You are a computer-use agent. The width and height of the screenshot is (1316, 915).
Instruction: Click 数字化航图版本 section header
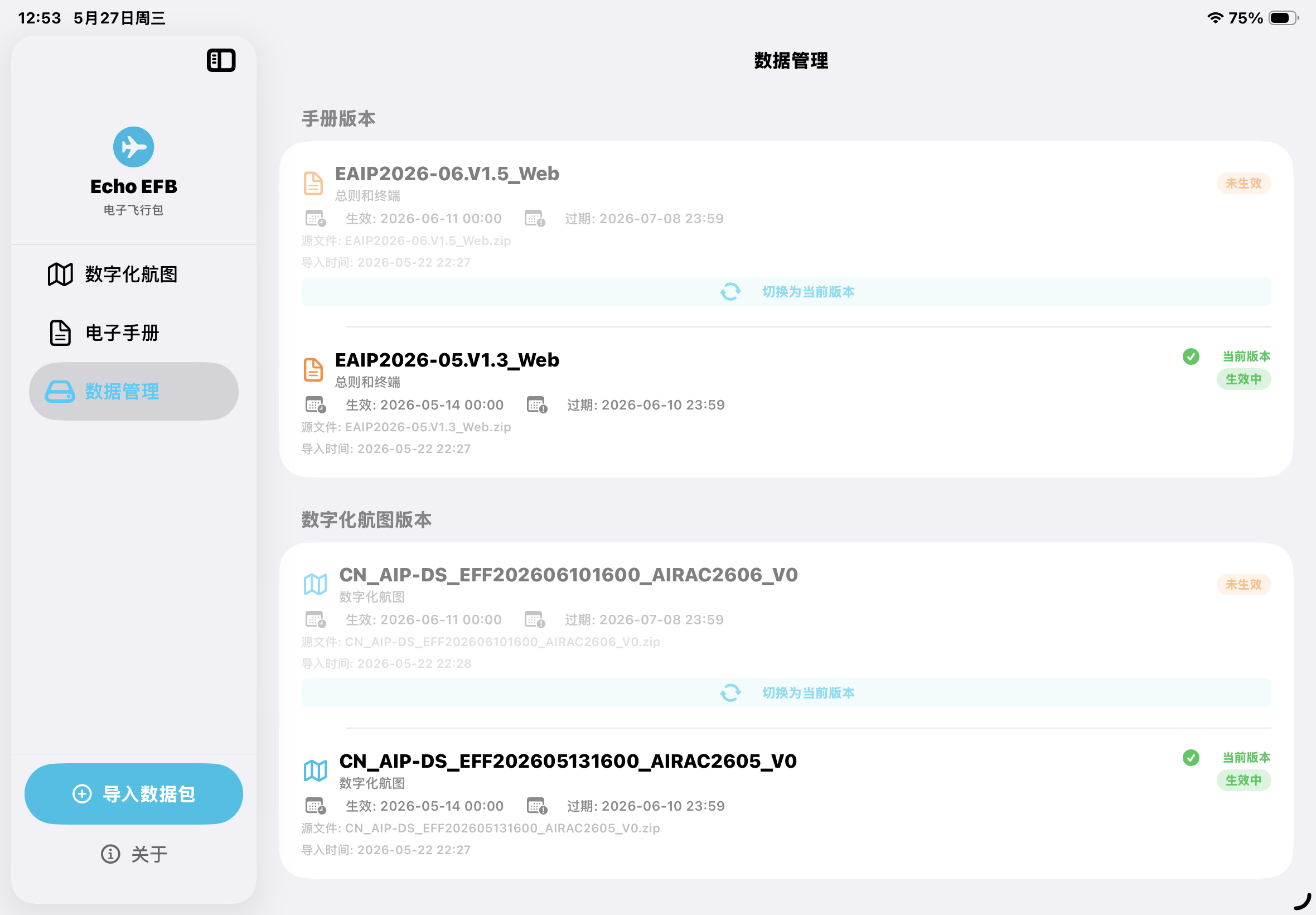coord(367,520)
